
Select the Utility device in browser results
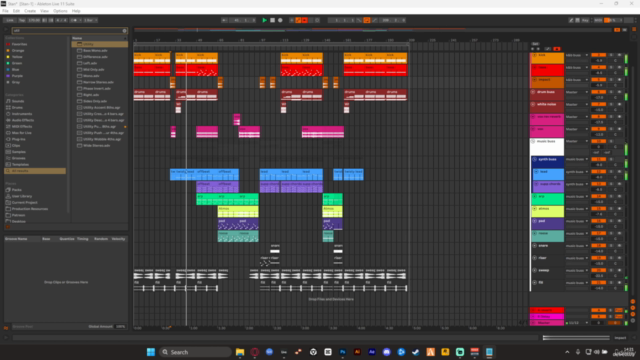click(x=100, y=44)
